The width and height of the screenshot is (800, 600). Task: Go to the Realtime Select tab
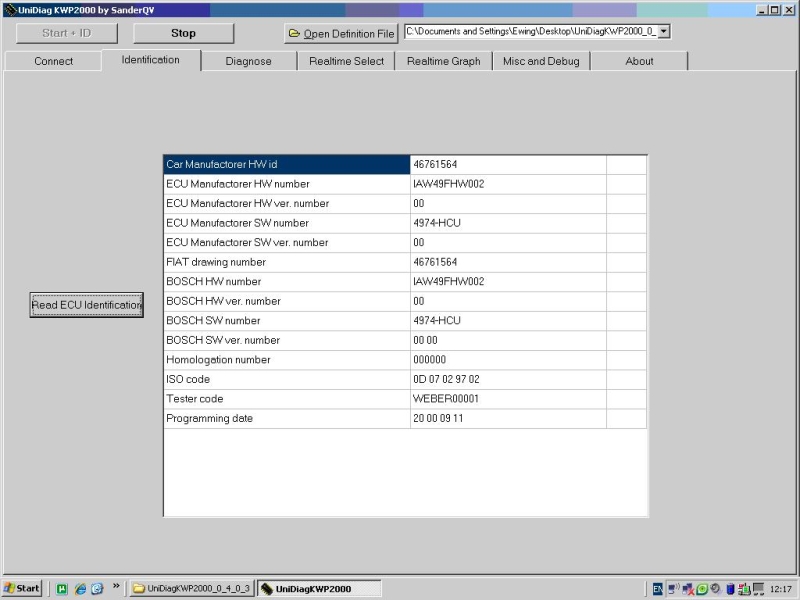346,61
